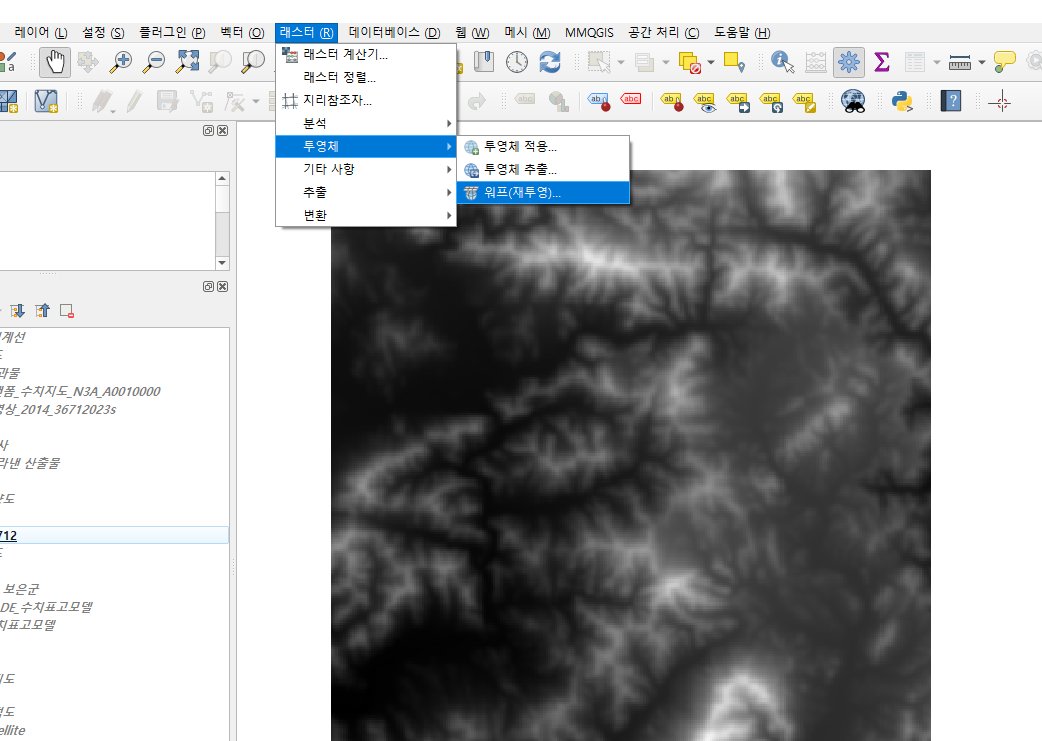Viewport: 1042px width, 741px height.
Task: Click the upper panel scrollbar up arrow
Action: point(222,178)
